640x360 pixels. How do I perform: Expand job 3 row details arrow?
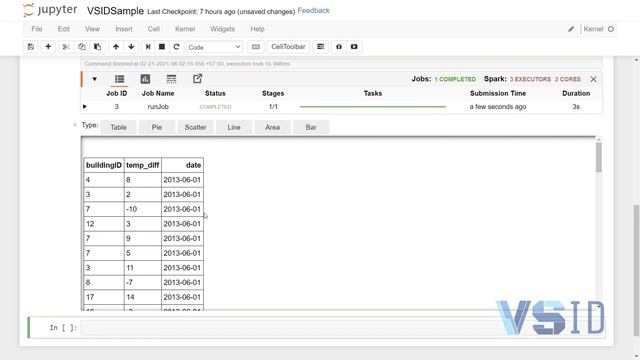point(85,107)
